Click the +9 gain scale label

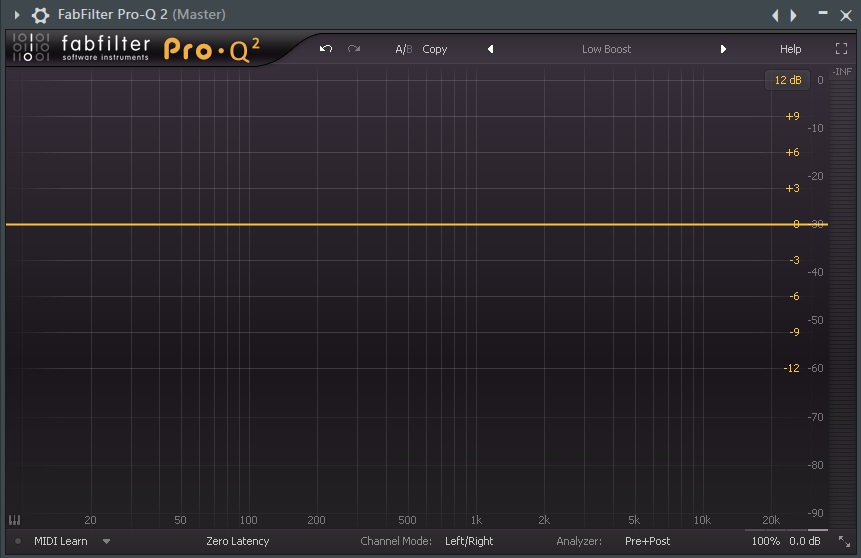tap(792, 116)
